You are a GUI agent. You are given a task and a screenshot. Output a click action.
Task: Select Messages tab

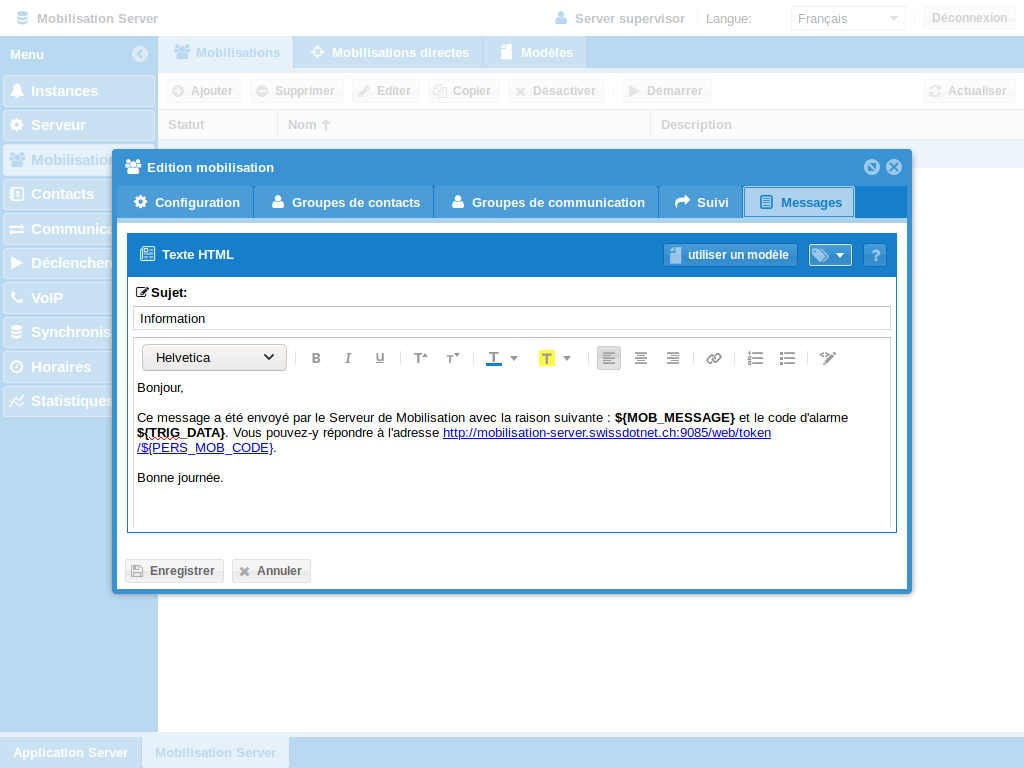point(799,202)
